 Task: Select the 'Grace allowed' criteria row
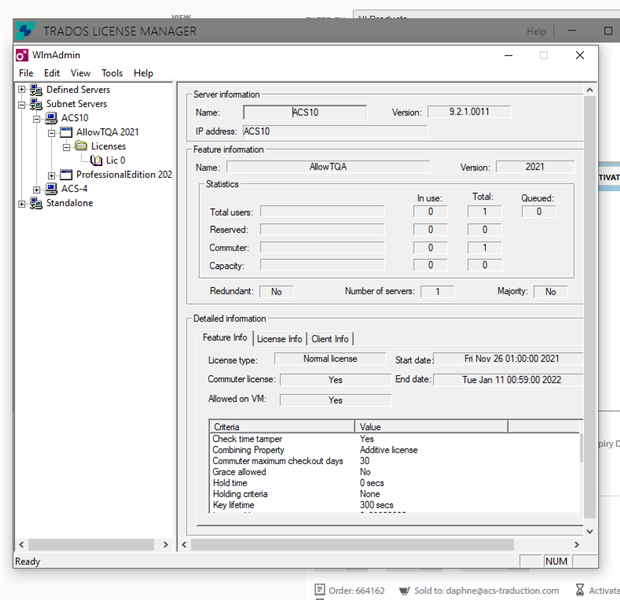(x=395, y=472)
